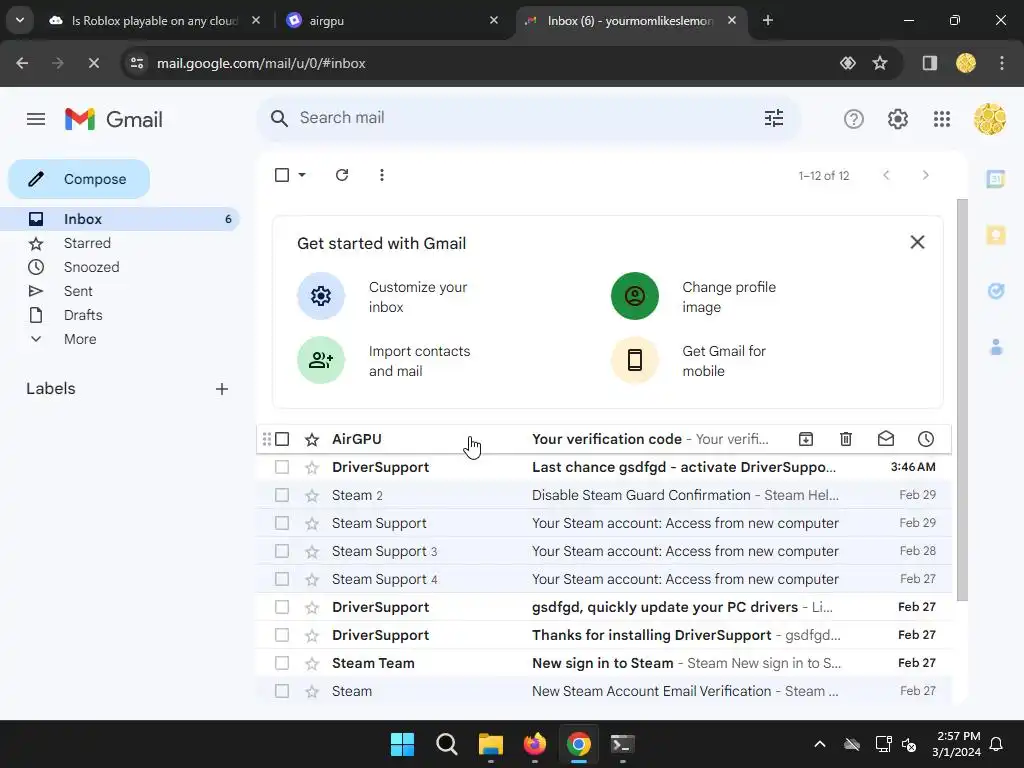Show hidden system tray icons
This screenshot has width=1024, height=768.
(x=820, y=744)
